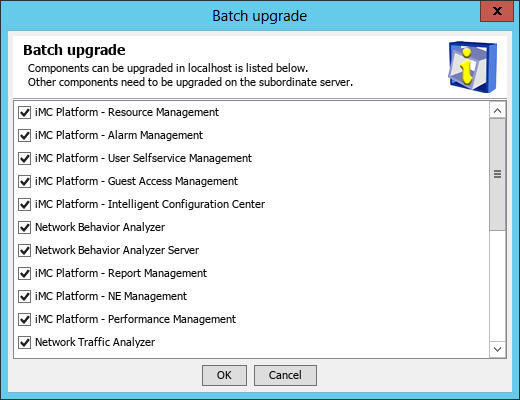Click the OK button
This screenshot has height=400, width=520.
(x=224, y=375)
